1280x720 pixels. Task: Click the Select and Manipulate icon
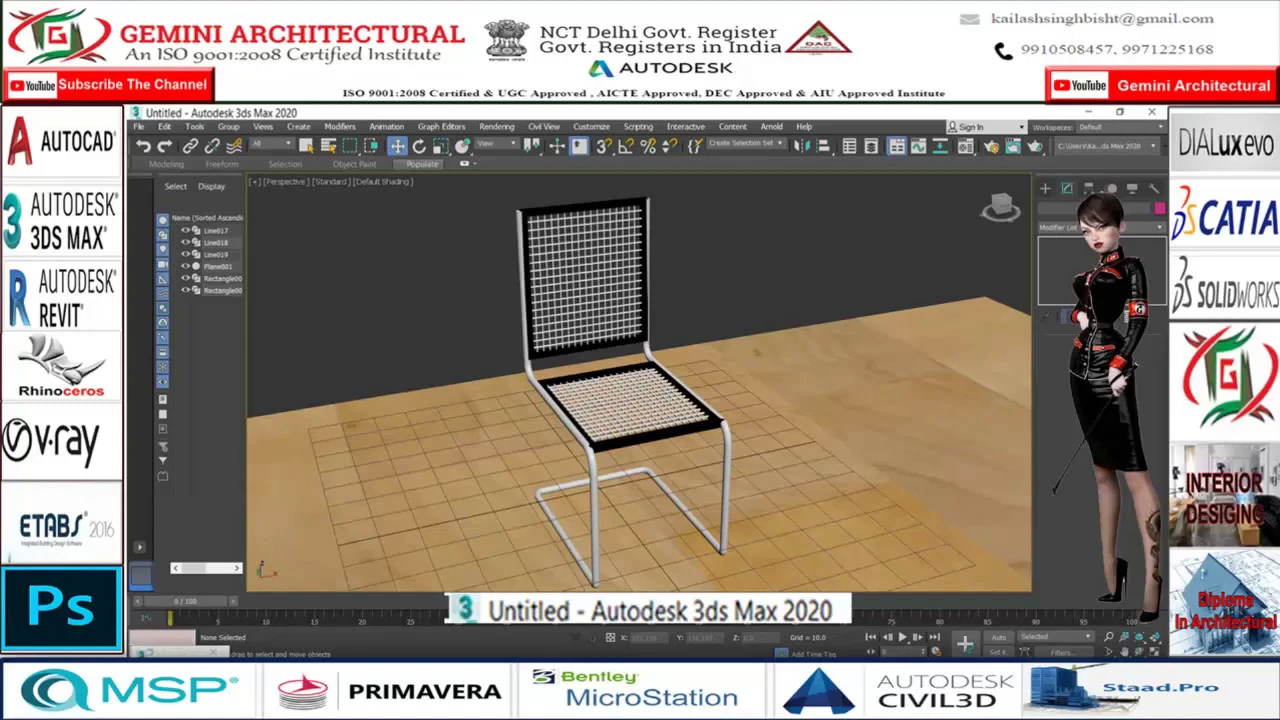click(x=557, y=147)
